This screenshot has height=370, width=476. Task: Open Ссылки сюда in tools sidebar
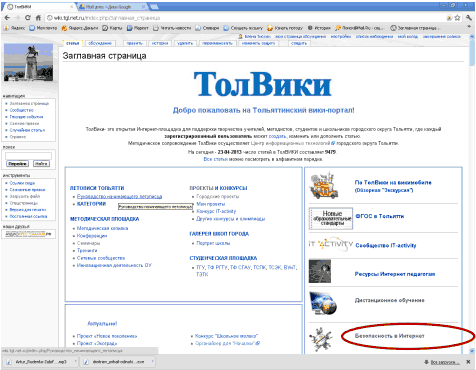pos(22,183)
